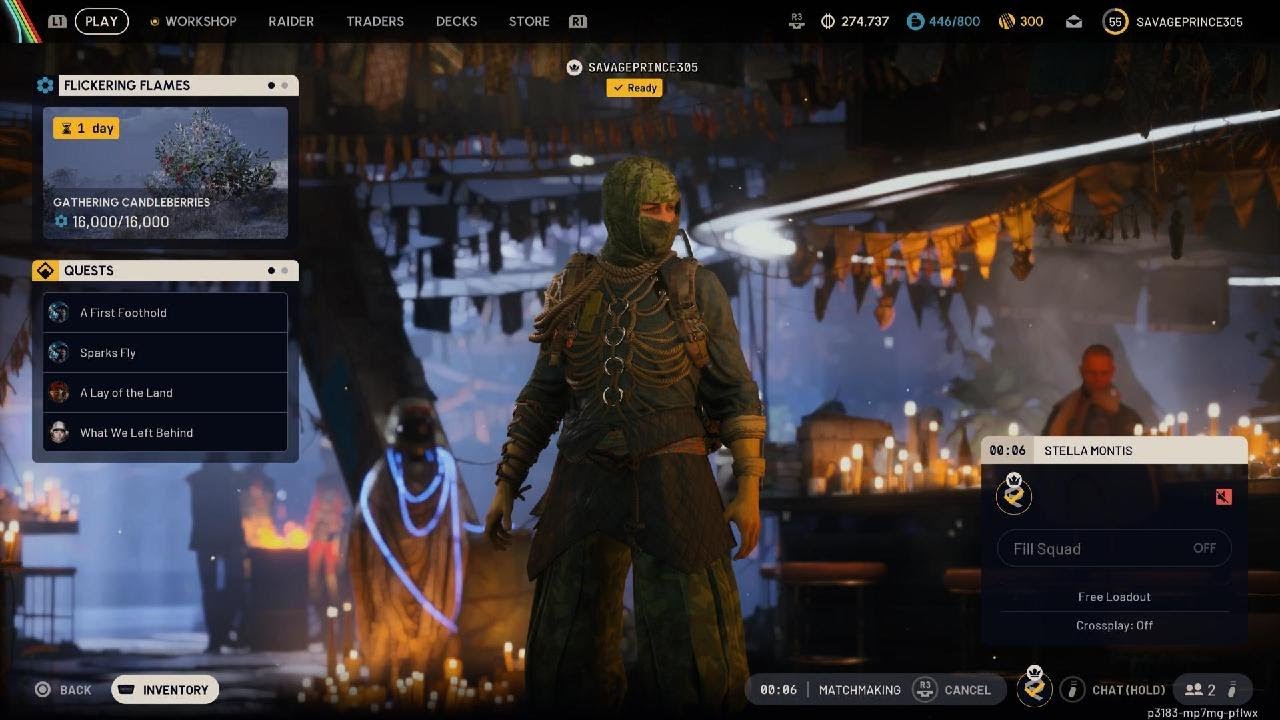Click the CHAT (HOLD) label
Screen dimensions: 1280x720
tap(1129, 690)
